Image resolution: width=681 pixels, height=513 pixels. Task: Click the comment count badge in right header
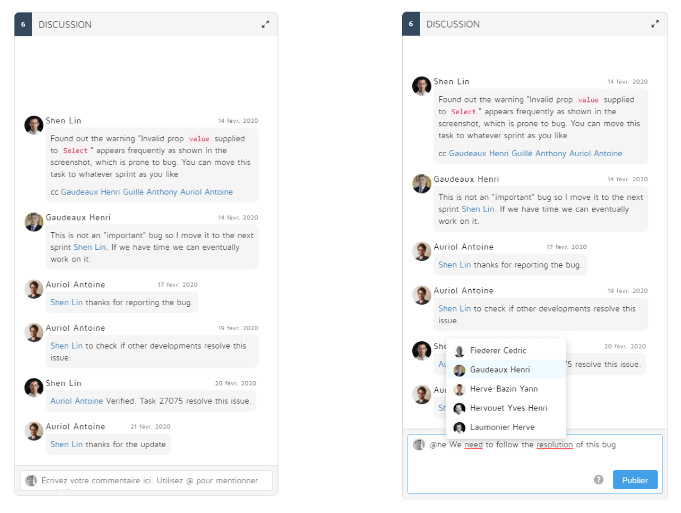tap(411, 24)
